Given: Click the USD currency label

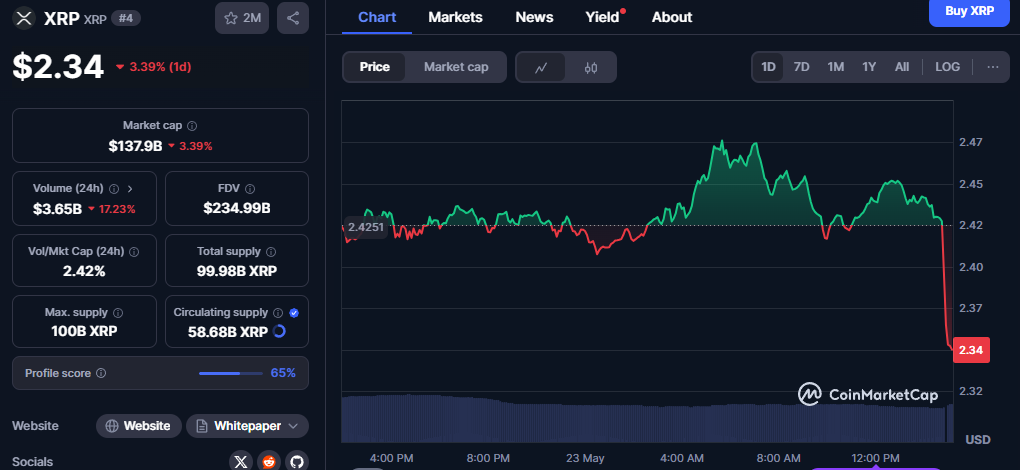Looking at the screenshot, I should [x=978, y=440].
